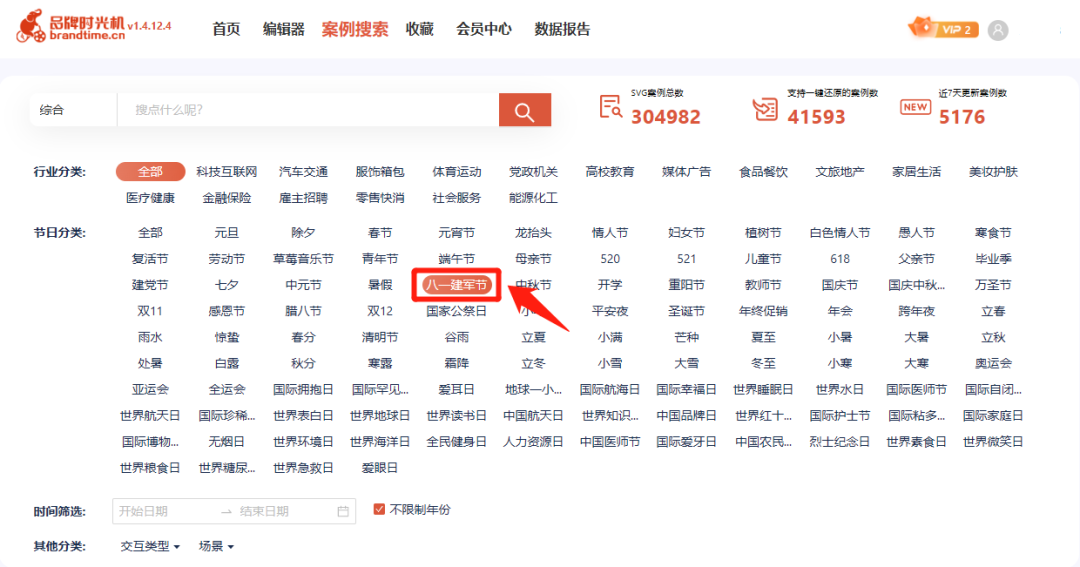This screenshot has width=1080, height=567.
Task: Click the 5176 recent cases count
Action: click(962, 116)
